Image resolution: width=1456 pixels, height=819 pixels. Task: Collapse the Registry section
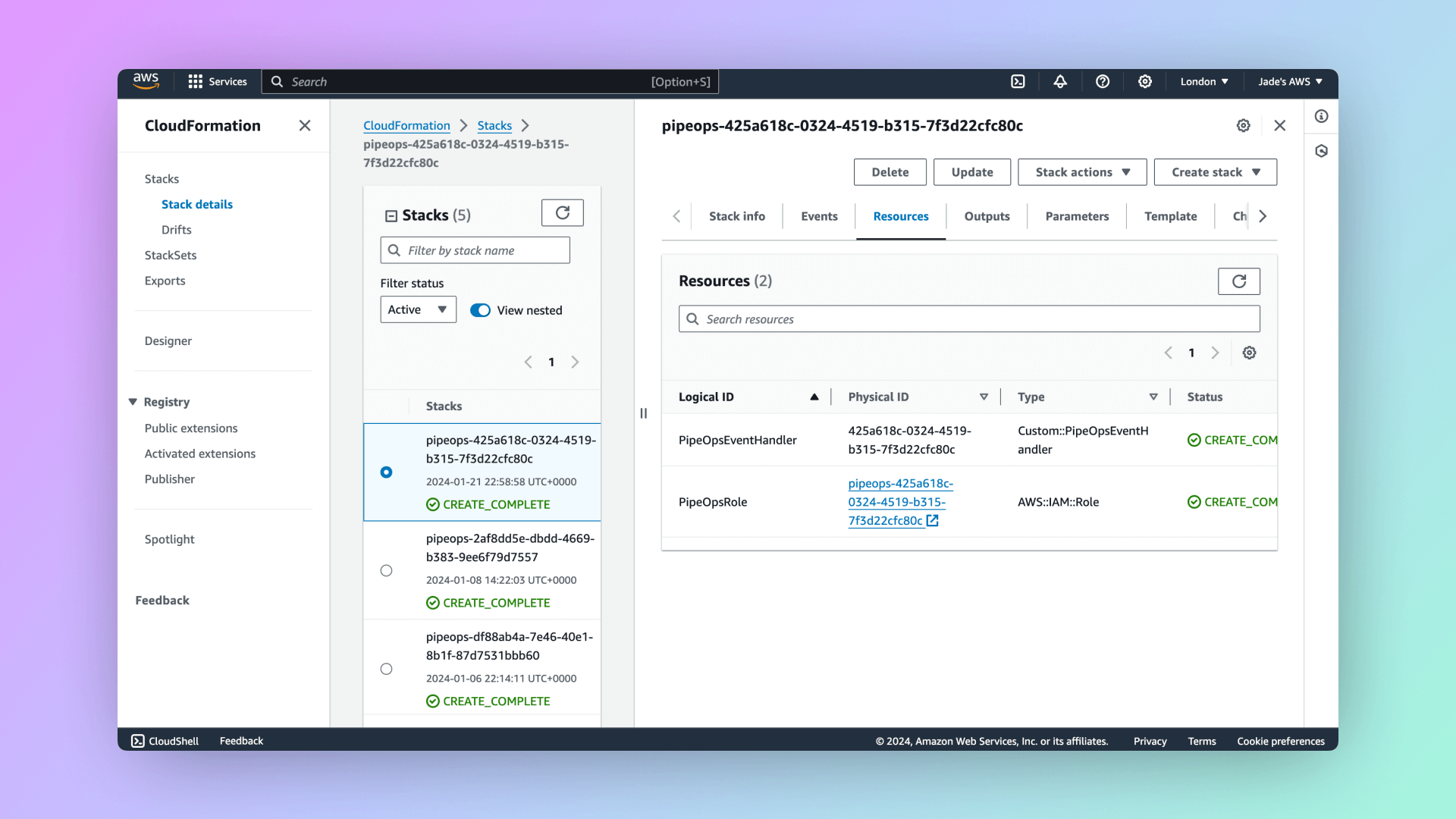133,402
